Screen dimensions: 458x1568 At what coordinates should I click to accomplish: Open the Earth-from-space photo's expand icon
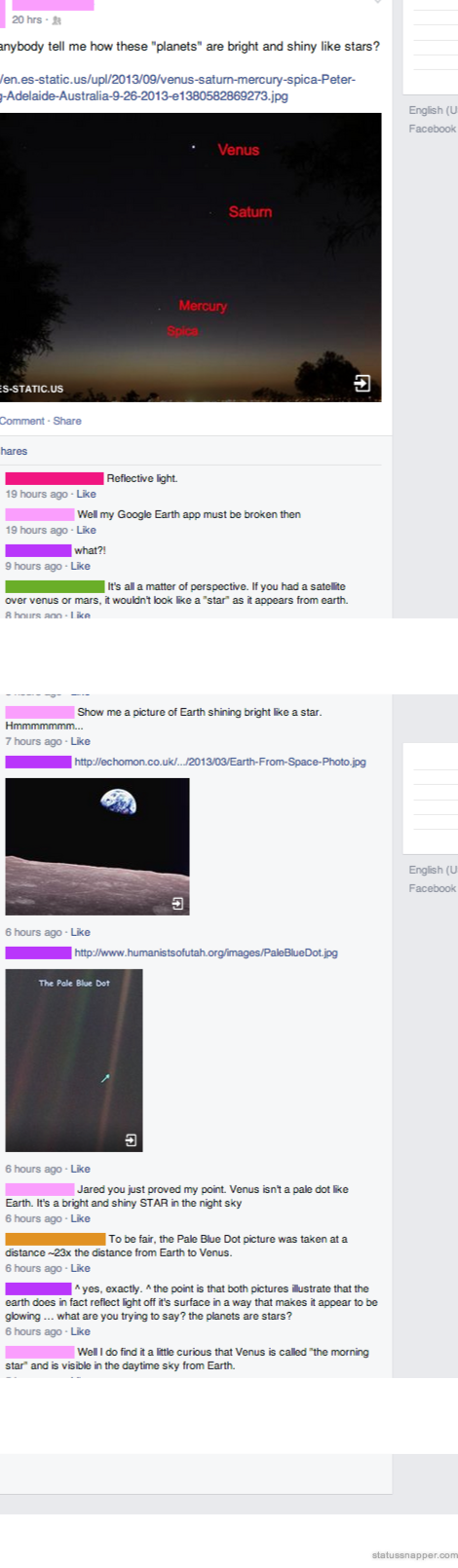click(177, 904)
